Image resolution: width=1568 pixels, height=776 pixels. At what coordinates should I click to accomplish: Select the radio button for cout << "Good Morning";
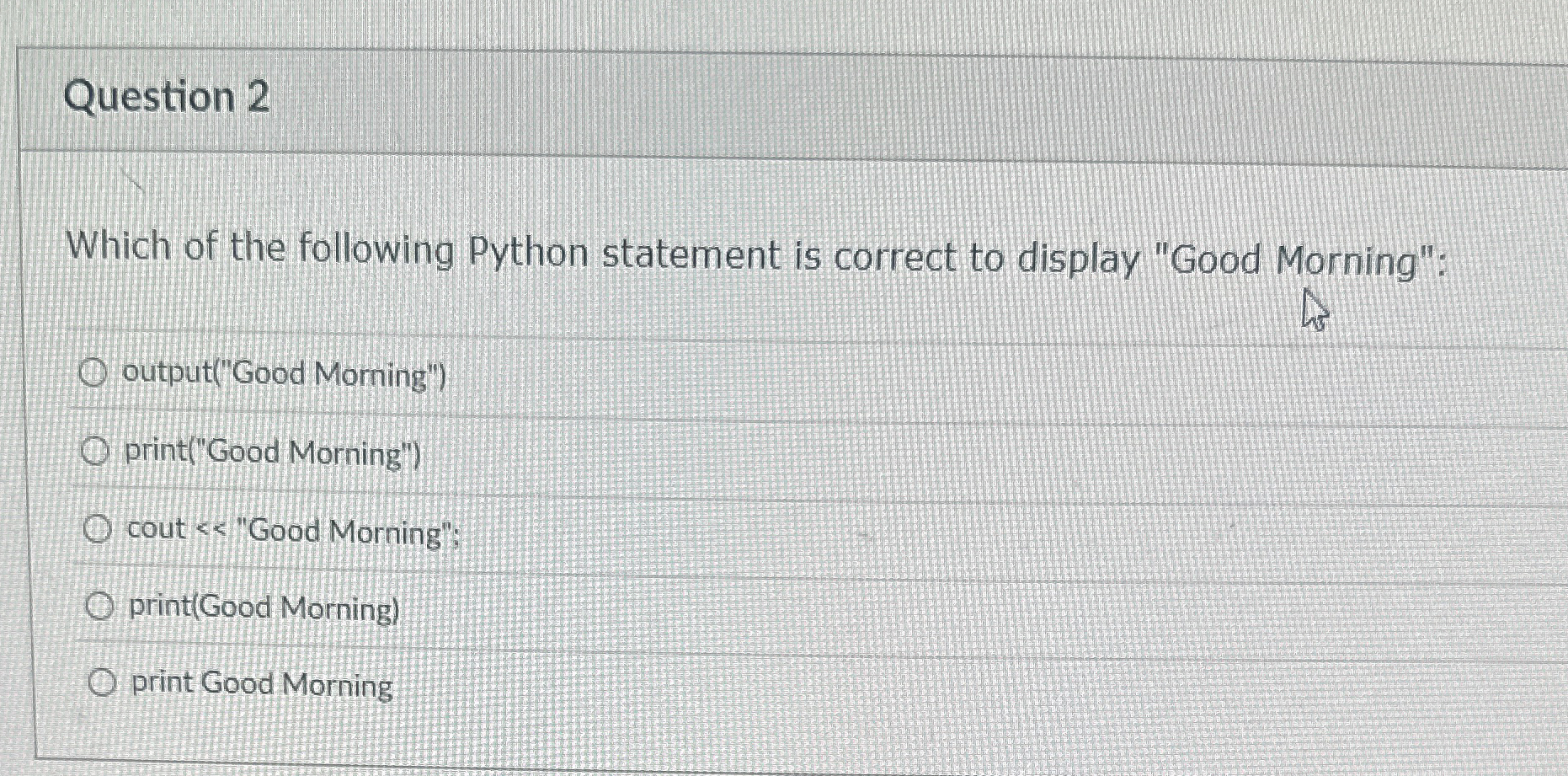(x=99, y=528)
